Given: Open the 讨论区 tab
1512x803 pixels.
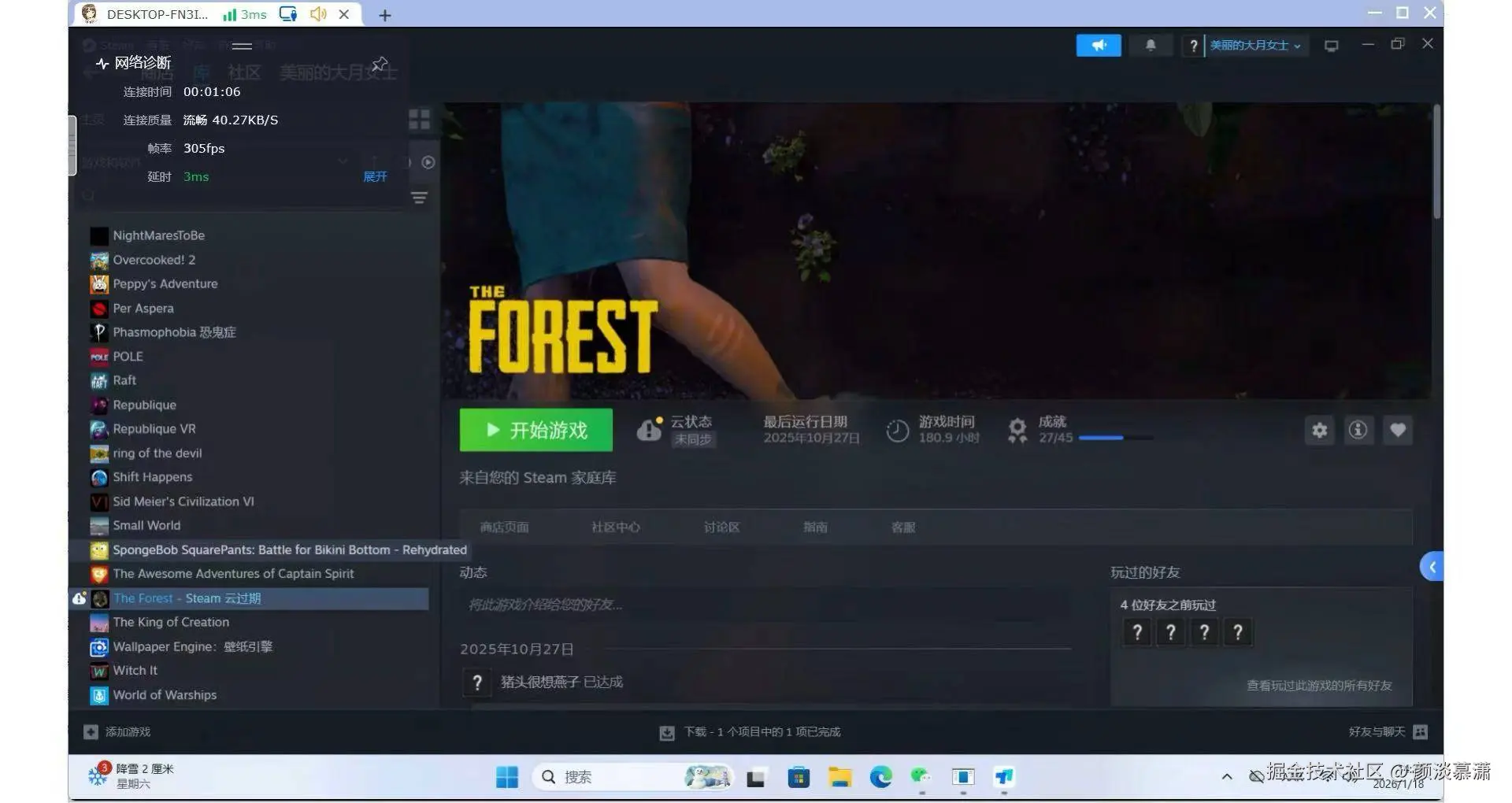Looking at the screenshot, I should click(x=721, y=527).
